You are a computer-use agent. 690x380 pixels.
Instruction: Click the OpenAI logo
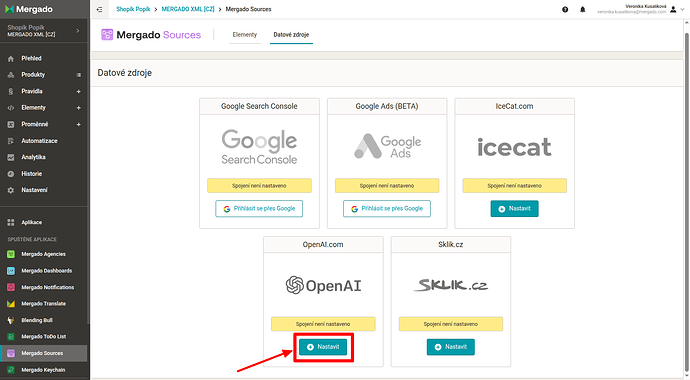pos(323,285)
